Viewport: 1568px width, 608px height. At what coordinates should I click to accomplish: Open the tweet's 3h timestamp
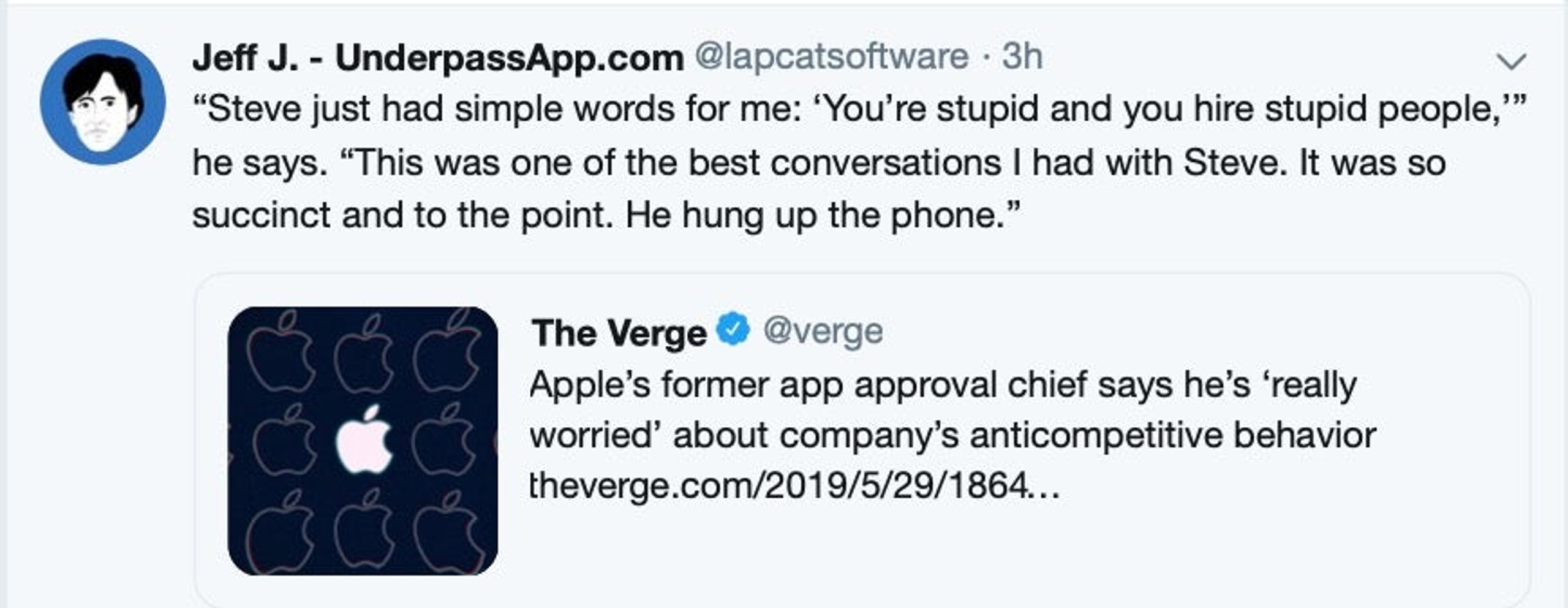(1022, 56)
